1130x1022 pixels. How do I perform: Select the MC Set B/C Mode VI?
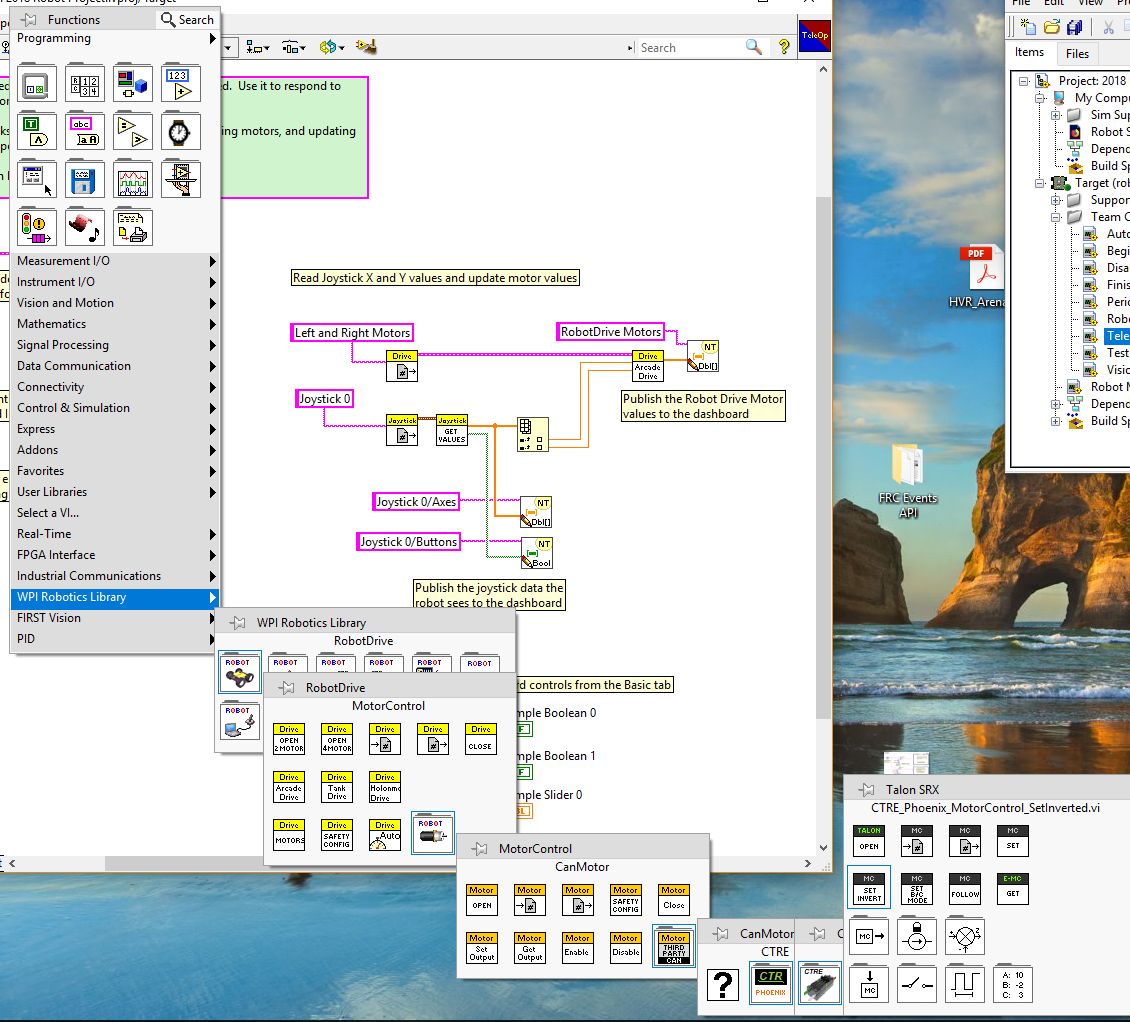pos(917,889)
